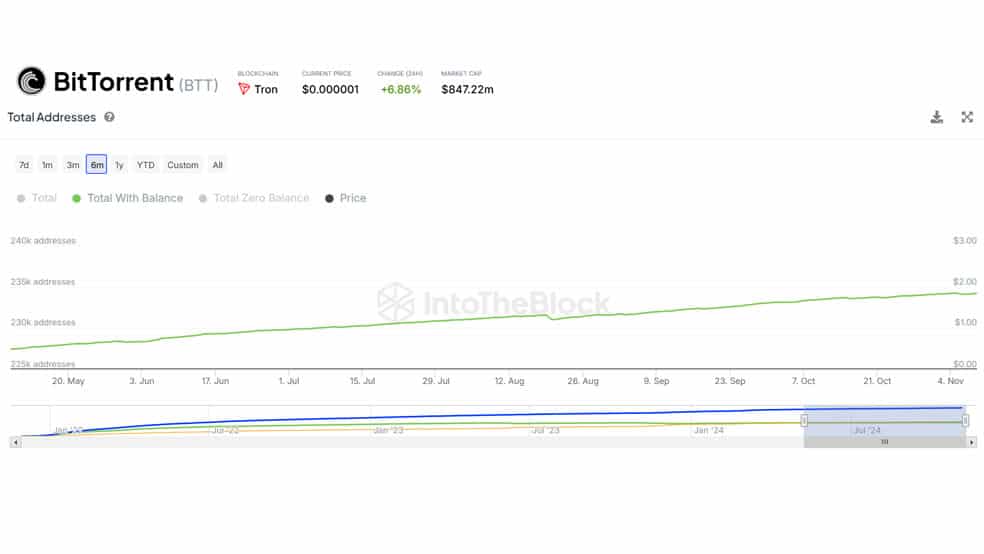Click the 230k addresses axis label
Viewport: 984px width, 554px height.
tap(43, 322)
